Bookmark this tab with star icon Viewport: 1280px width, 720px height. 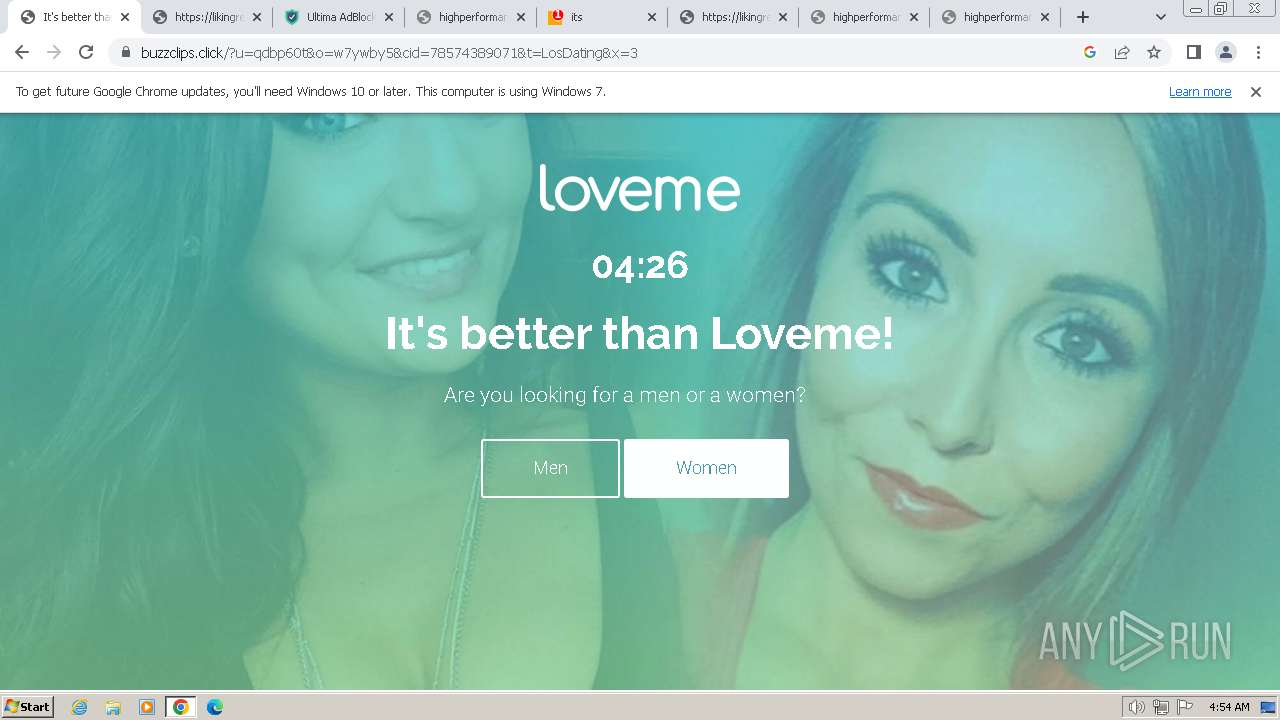tap(1154, 53)
